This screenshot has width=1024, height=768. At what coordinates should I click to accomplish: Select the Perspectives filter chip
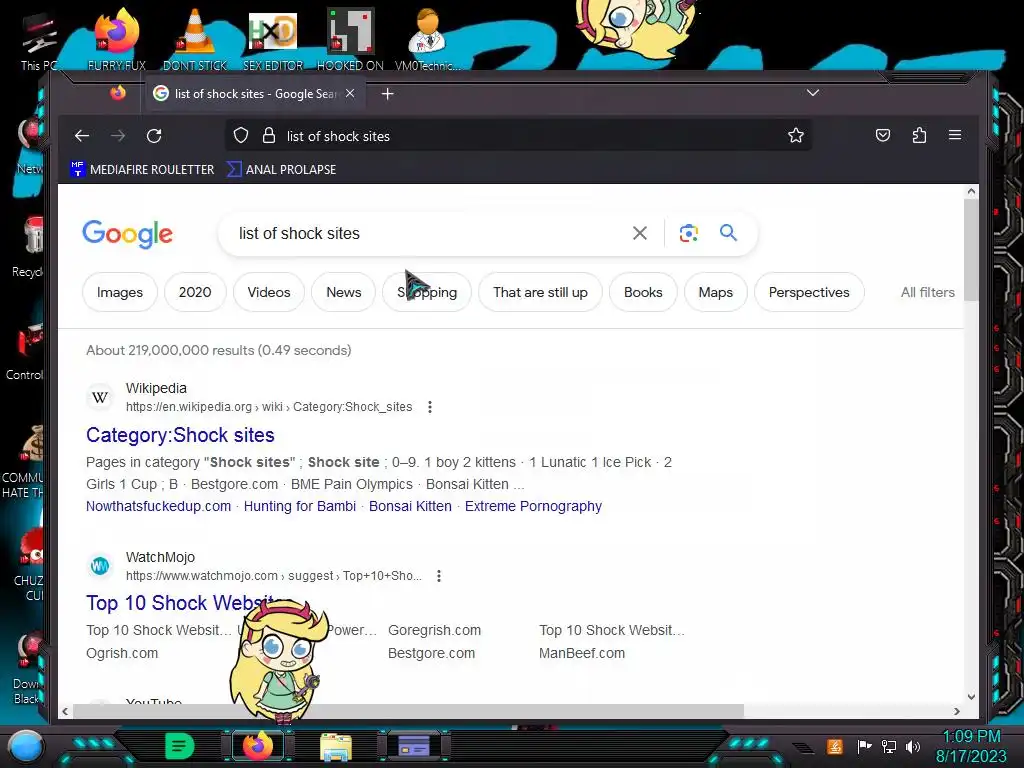[x=808, y=292]
